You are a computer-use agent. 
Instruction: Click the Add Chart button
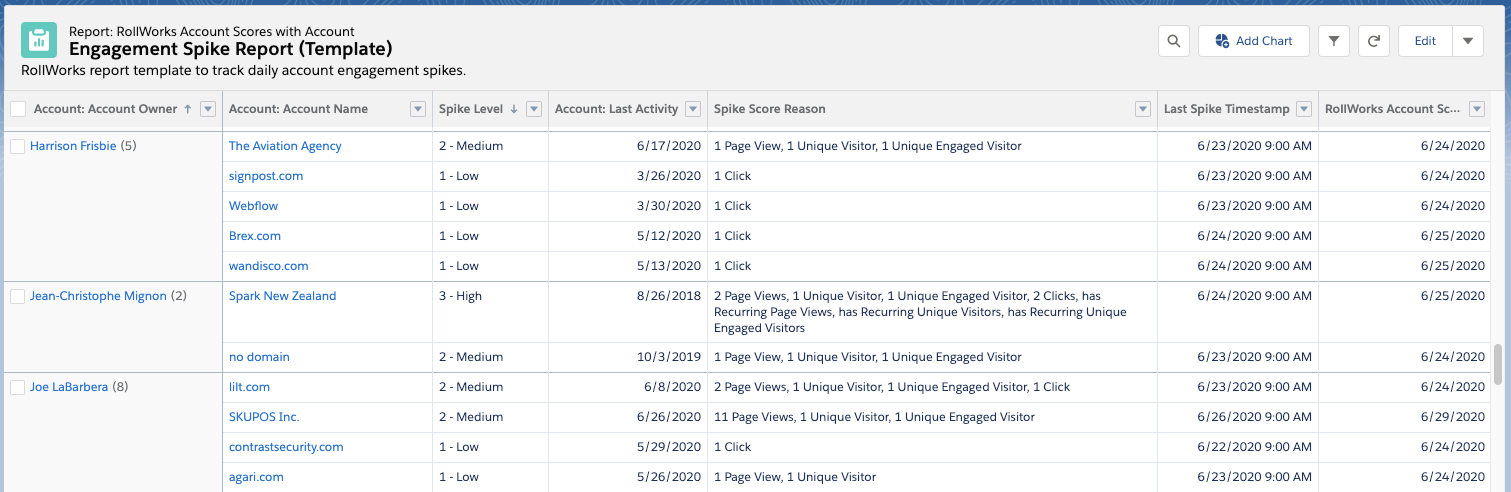pyautogui.click(x=1254, y=41)
